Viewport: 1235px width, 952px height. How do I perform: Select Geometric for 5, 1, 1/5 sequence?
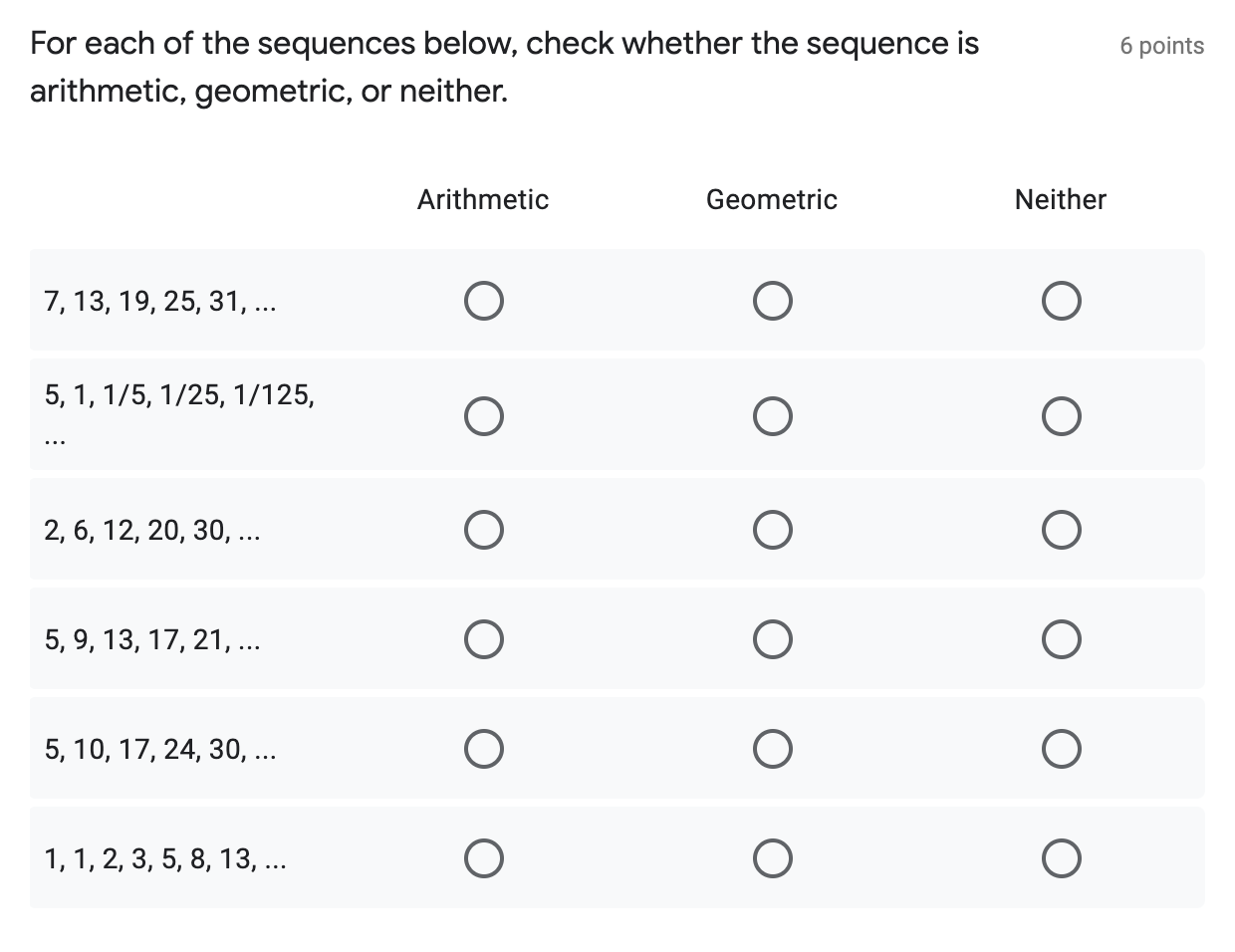pos(773,415)
